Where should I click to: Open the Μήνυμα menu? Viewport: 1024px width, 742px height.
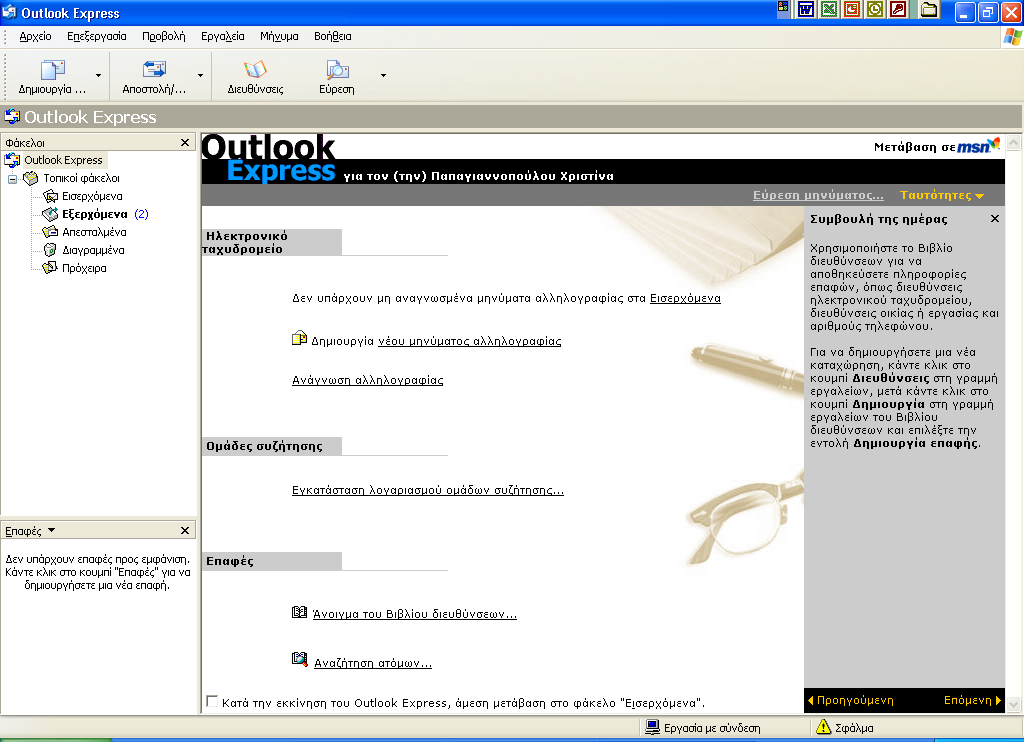tap(279, 37)
